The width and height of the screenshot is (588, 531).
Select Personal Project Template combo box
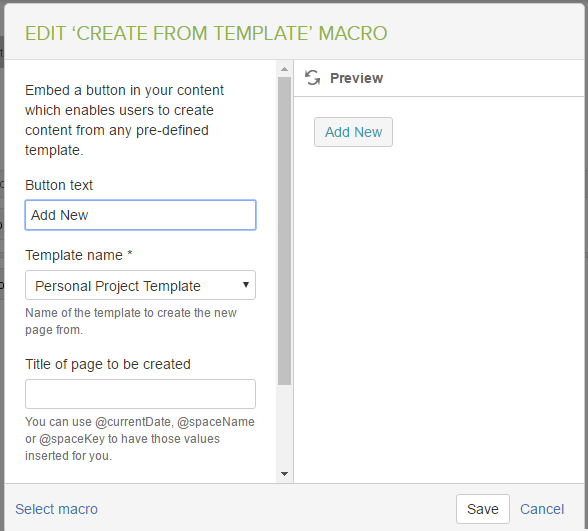140,285
